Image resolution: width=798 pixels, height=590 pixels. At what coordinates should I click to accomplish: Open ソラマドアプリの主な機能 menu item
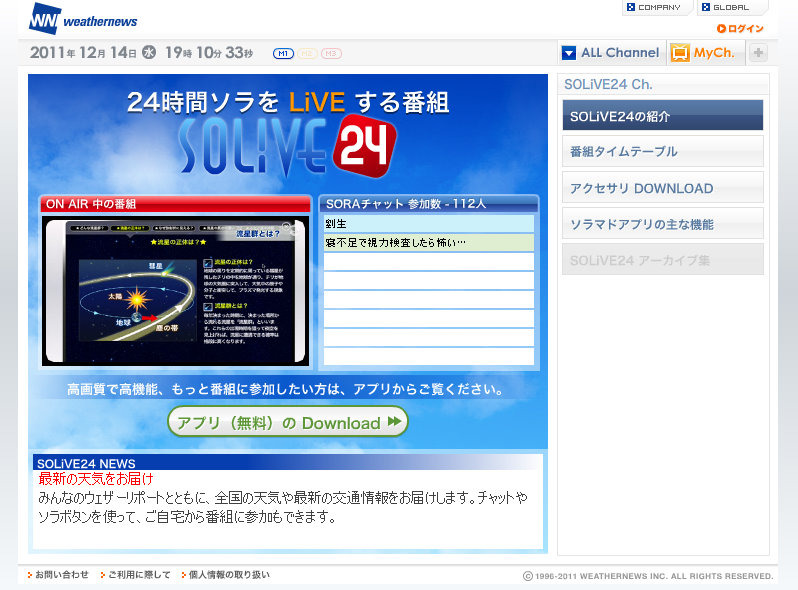point(663,223)
